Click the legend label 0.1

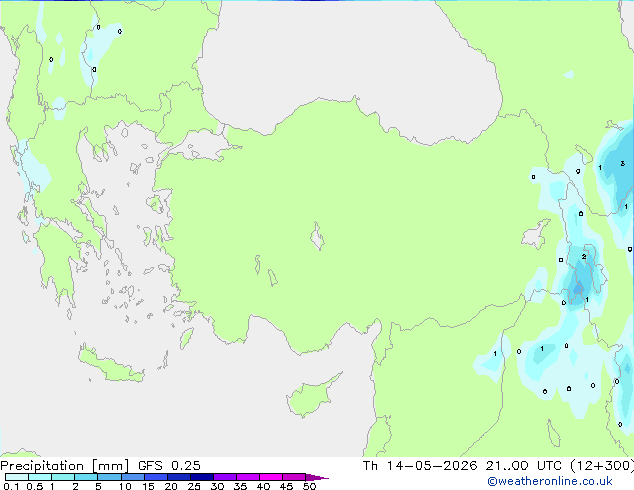pos(11,486)
